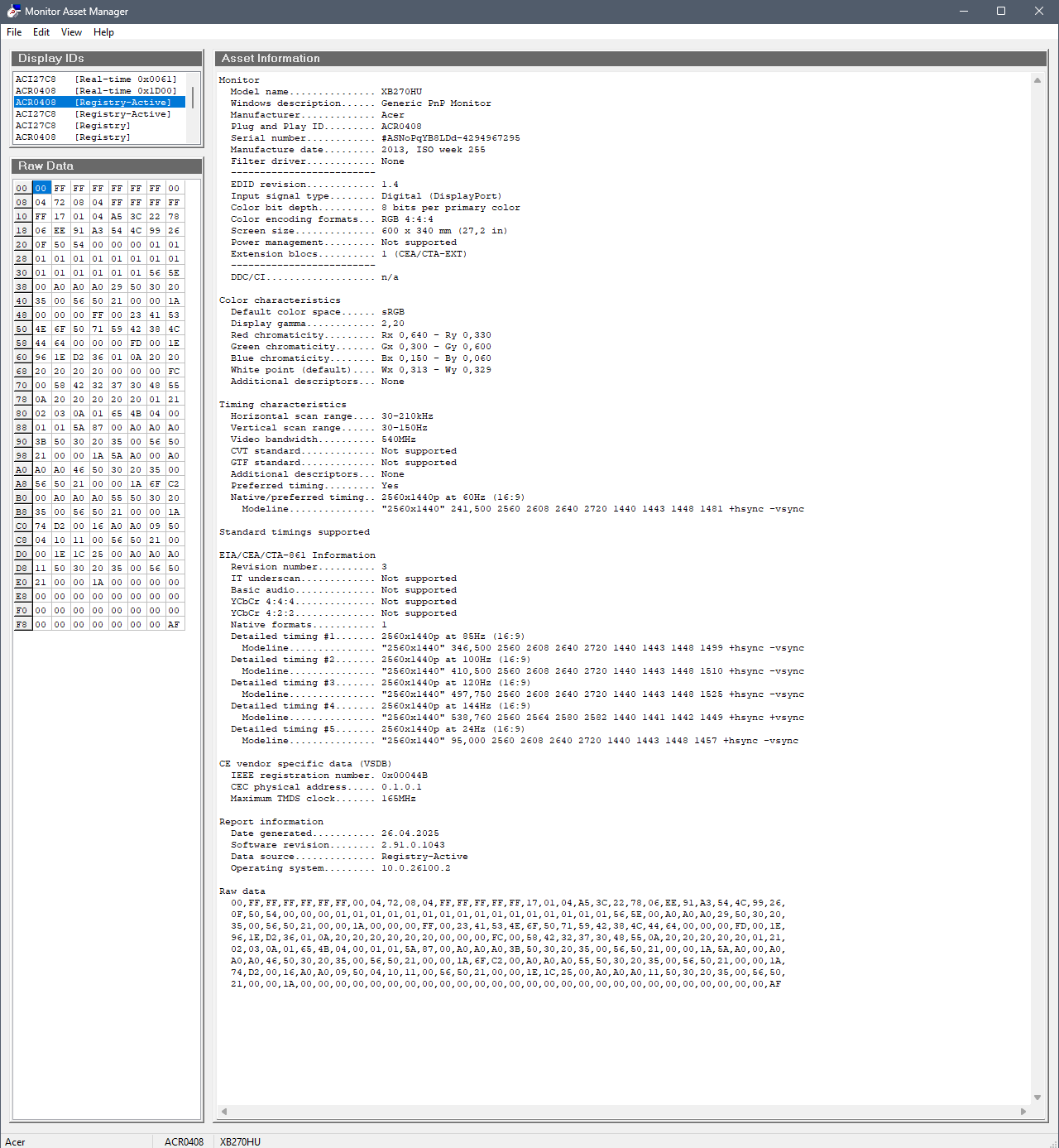Click the Serial number value line

coord(451,138)
